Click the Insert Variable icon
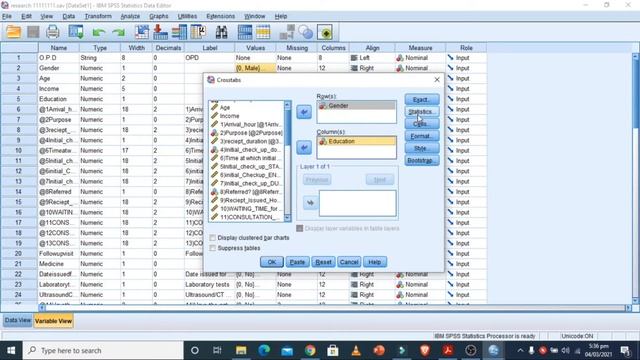This screenshot has height=360, width=640. pos(263,32)
